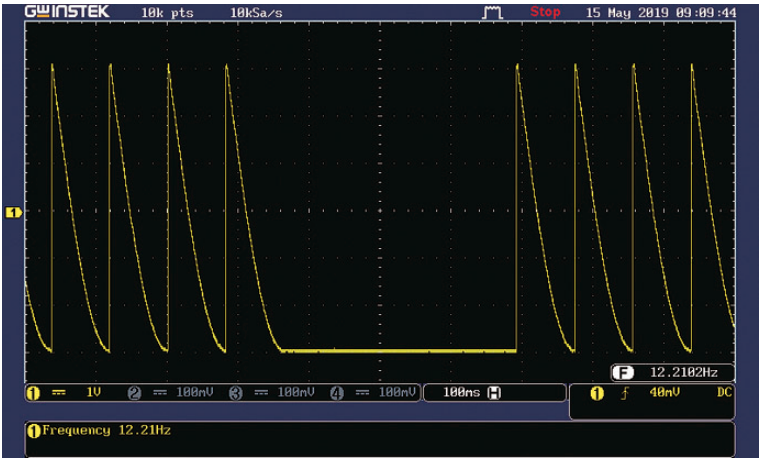Viewport: 761px width, 460px height.
Task: Click the GW INSTEK brand logo
Action: pos(67,12)
